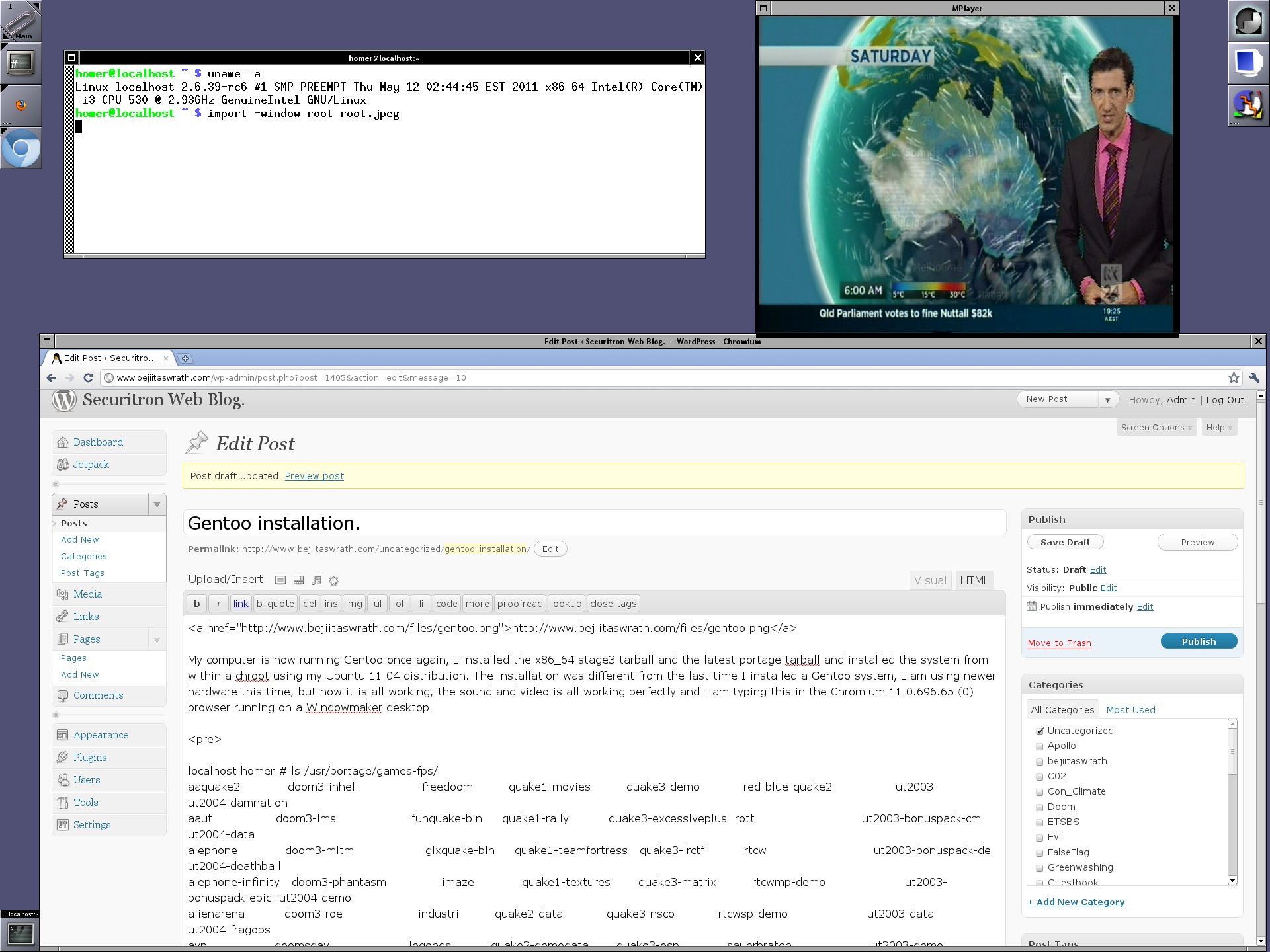Click the Main clip dock icon
This screenshot has height=952, width=1270.
pyautogui.click(x=21, y=20)
